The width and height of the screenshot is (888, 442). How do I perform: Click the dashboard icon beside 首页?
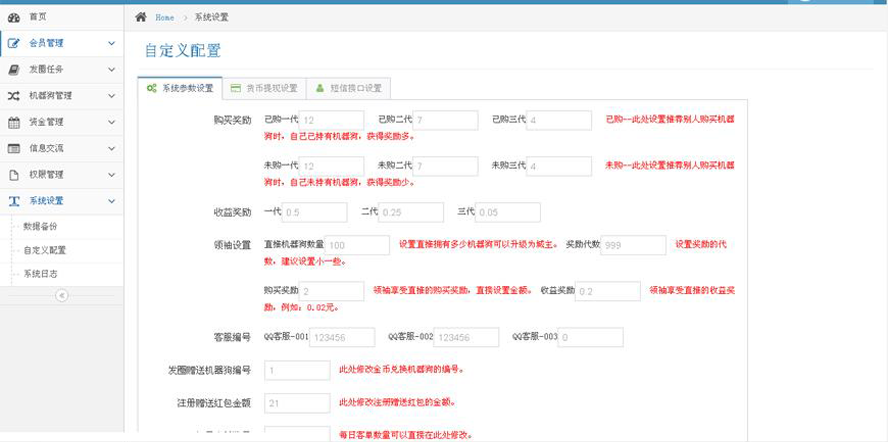coord(14,18)
